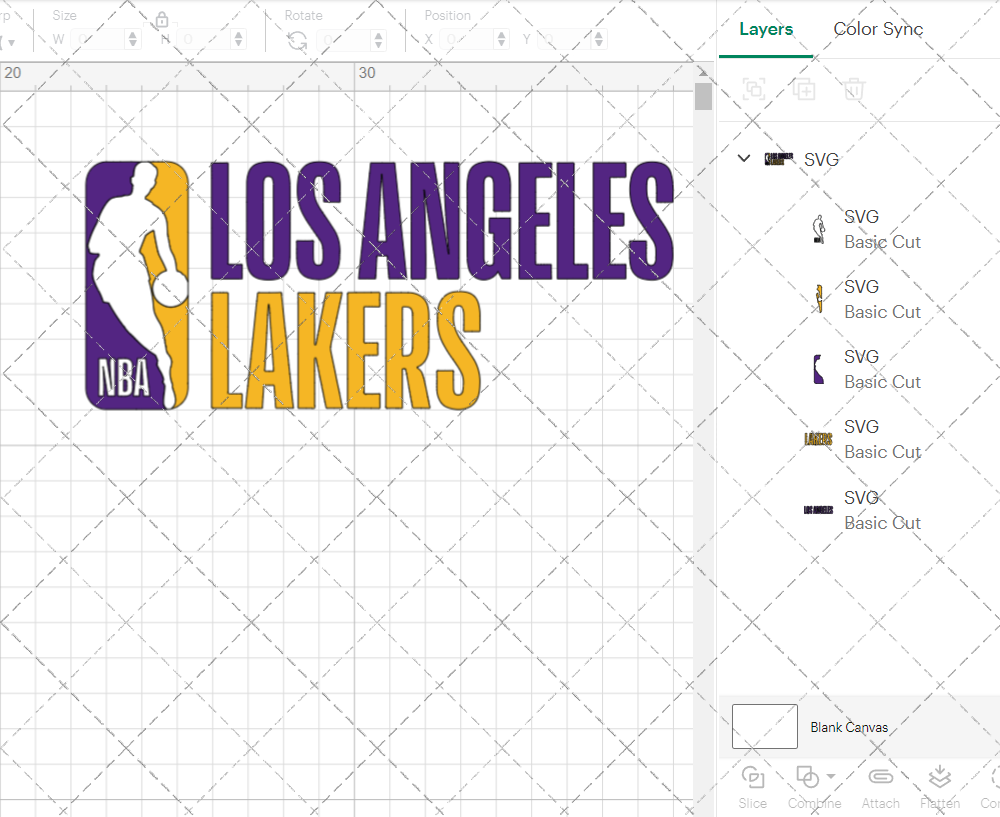The height and width of the screenshot is (817, 1000).
Task: Click the canvas vertical scrollbar thumb
Action: pyautogui.click(x=703, y=96)
